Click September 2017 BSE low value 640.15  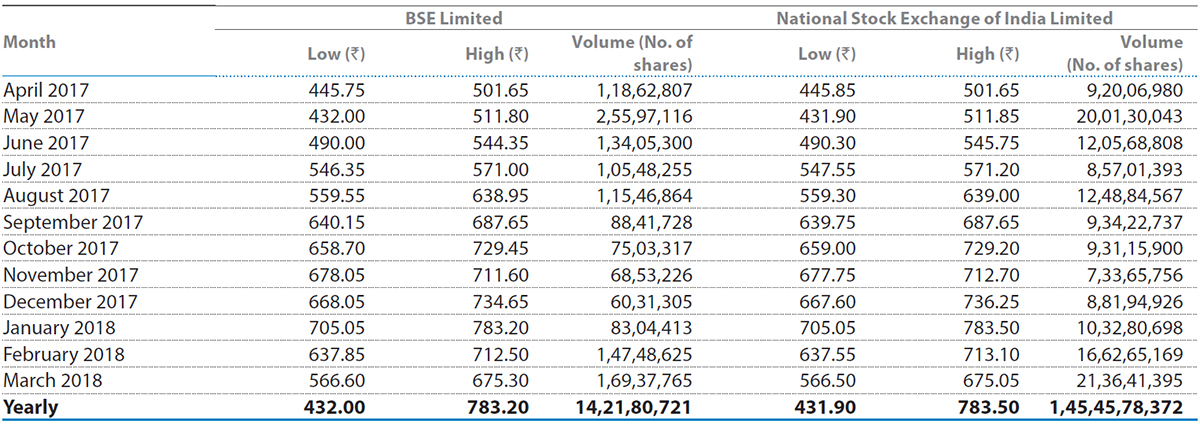pyautogui.click(x=335, y=222)
